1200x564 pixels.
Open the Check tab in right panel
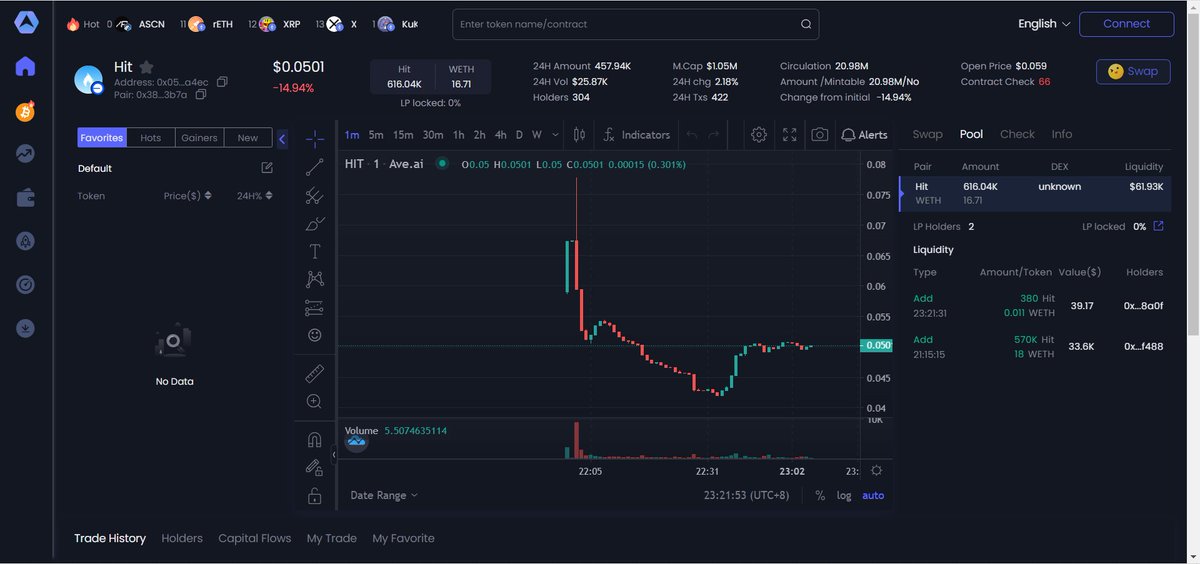coord(1017,134)
